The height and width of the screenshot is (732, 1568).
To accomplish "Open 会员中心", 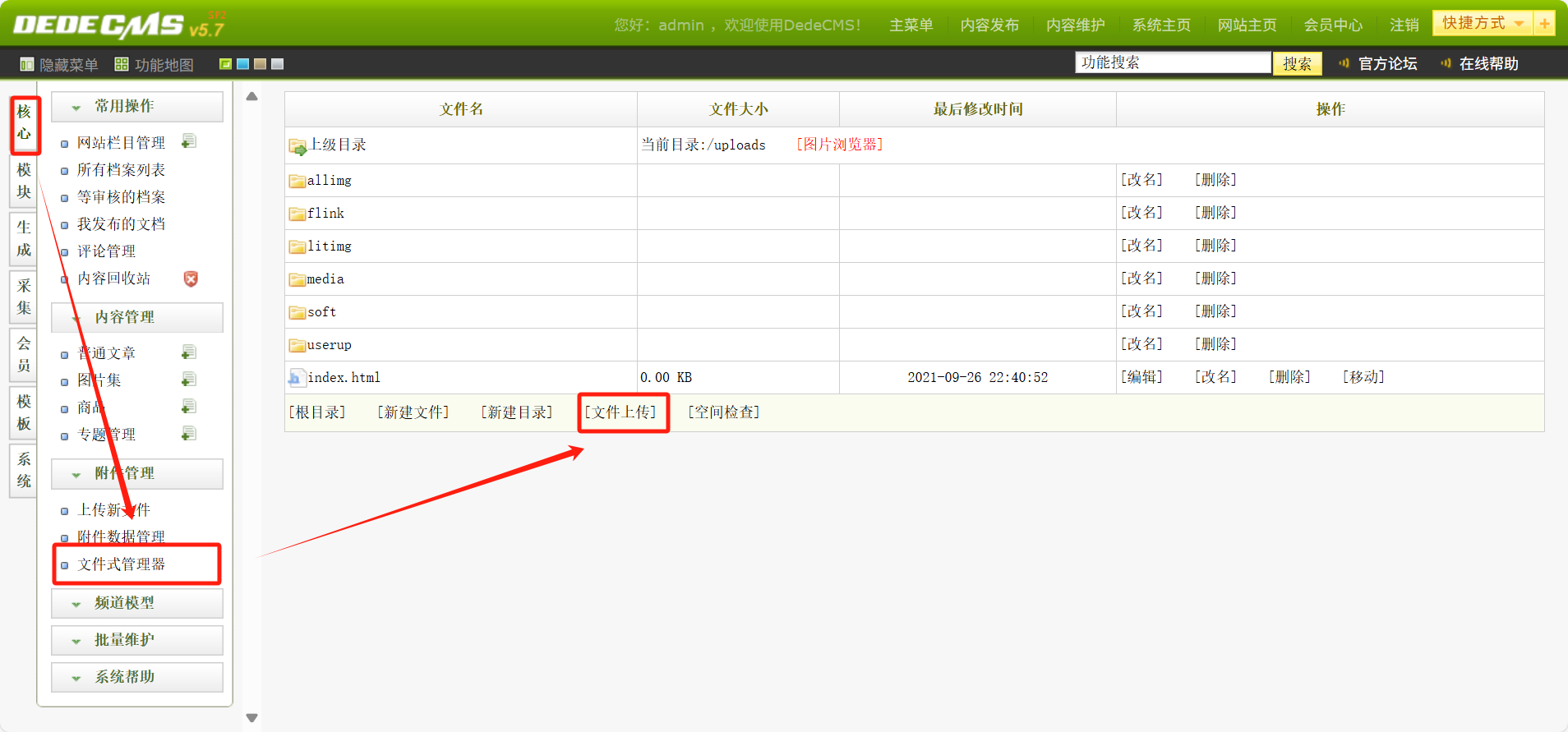I will coord(1333,25).
